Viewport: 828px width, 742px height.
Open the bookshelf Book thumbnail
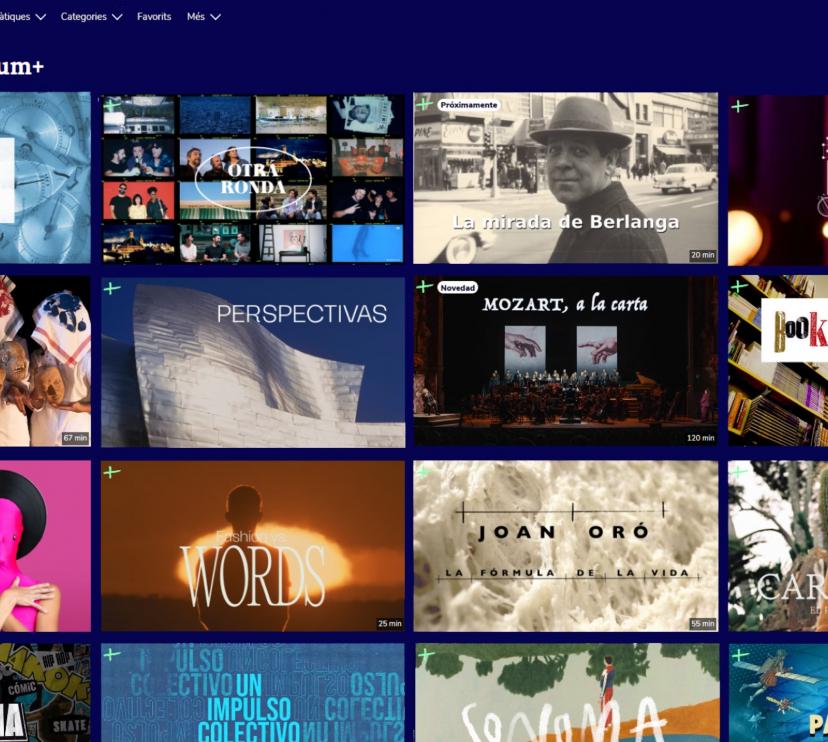tap(778, 361)
